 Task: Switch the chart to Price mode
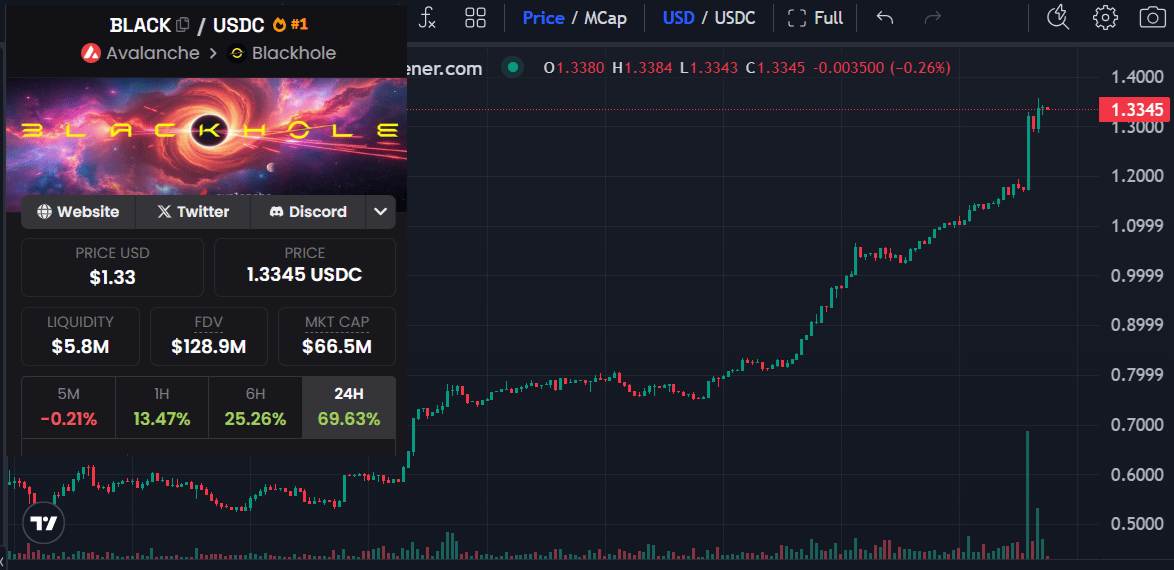click(544, 17)
